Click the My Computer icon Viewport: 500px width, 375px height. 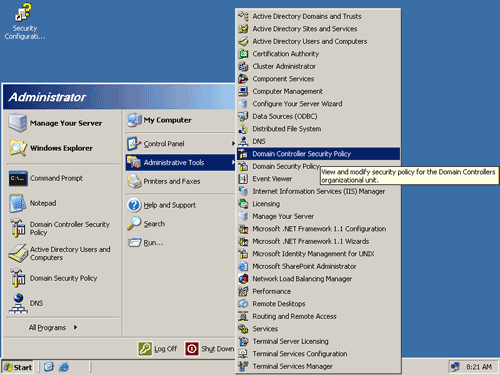pos(134,120)
